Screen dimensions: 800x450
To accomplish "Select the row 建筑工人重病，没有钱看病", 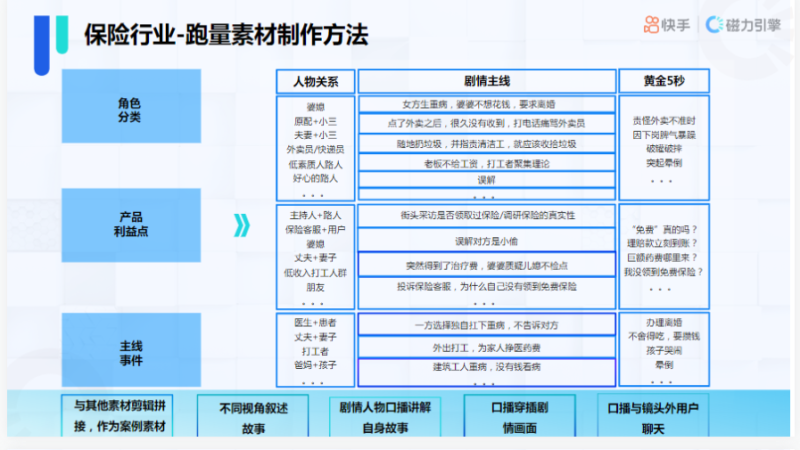I will point(487,372).
